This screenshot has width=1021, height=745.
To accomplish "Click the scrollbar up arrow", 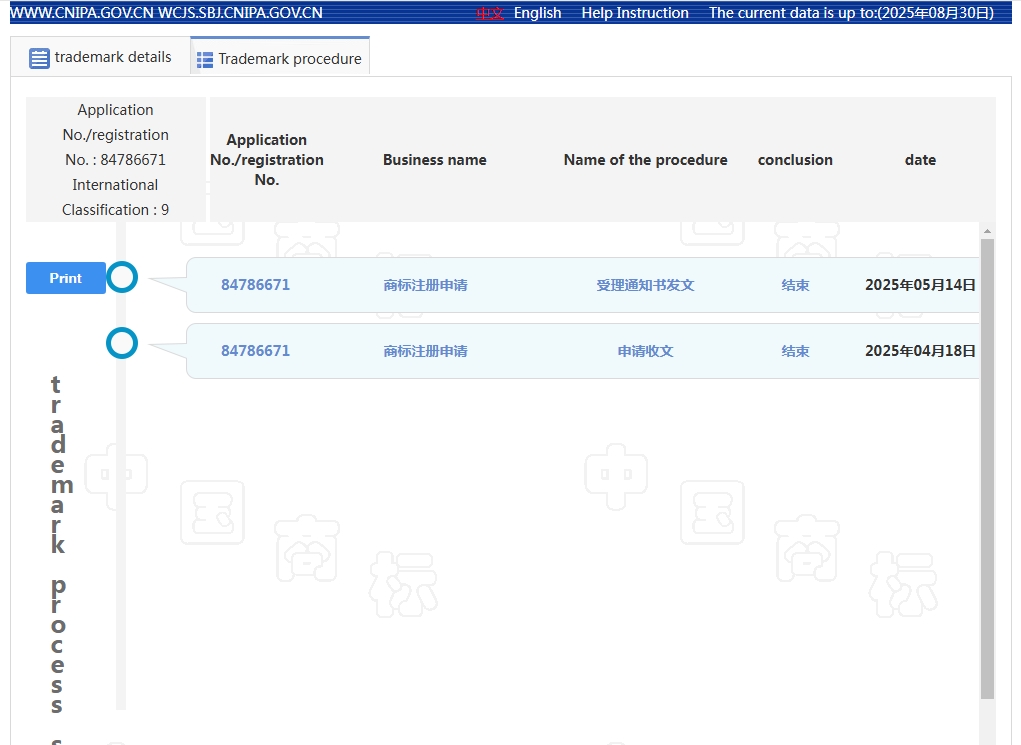I will click(x=987, y=230).
